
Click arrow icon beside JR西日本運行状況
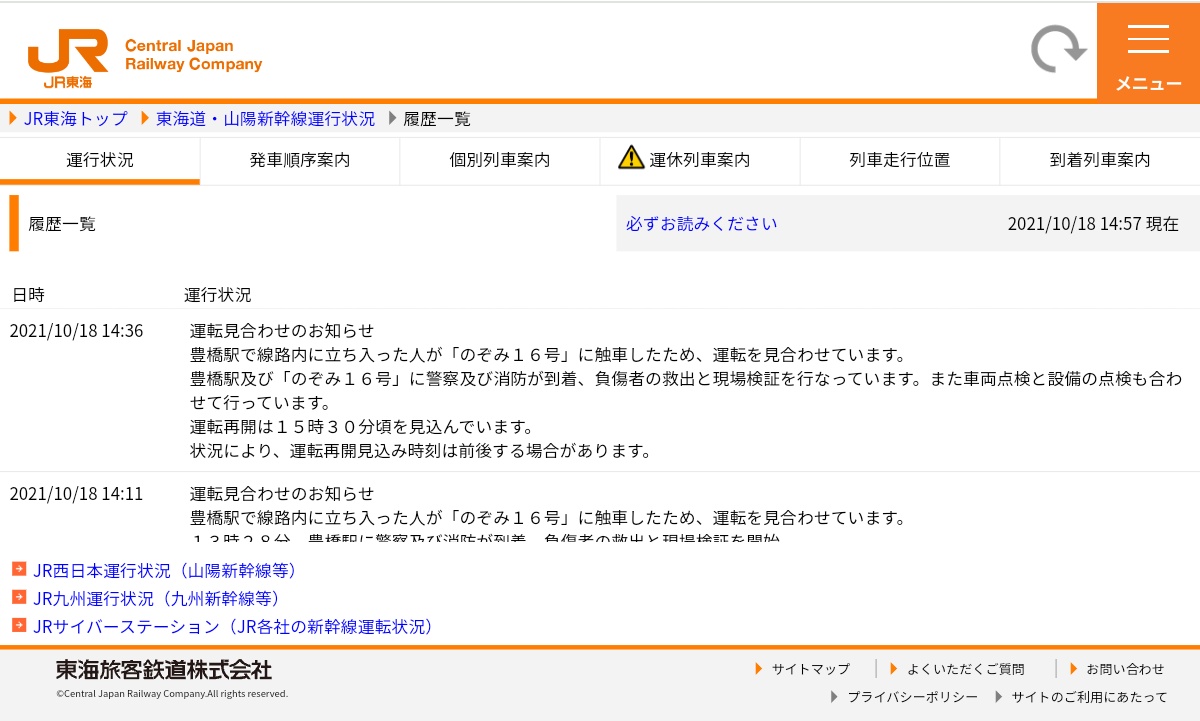[19, 569]
